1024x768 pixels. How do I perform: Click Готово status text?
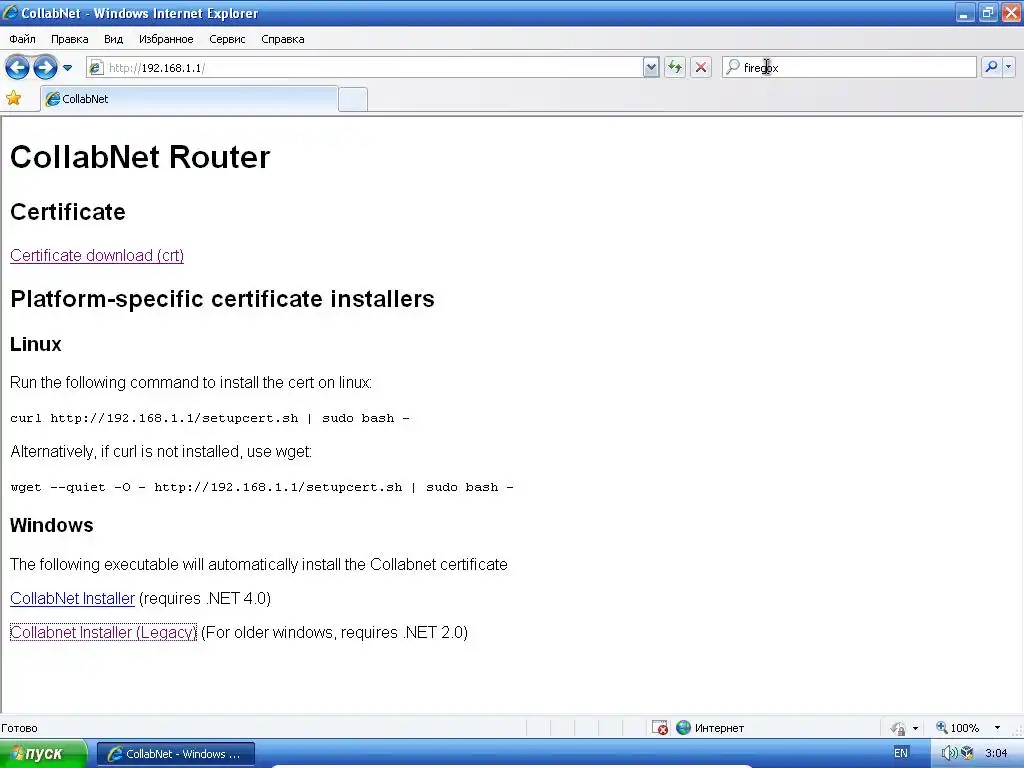(20, 728)
